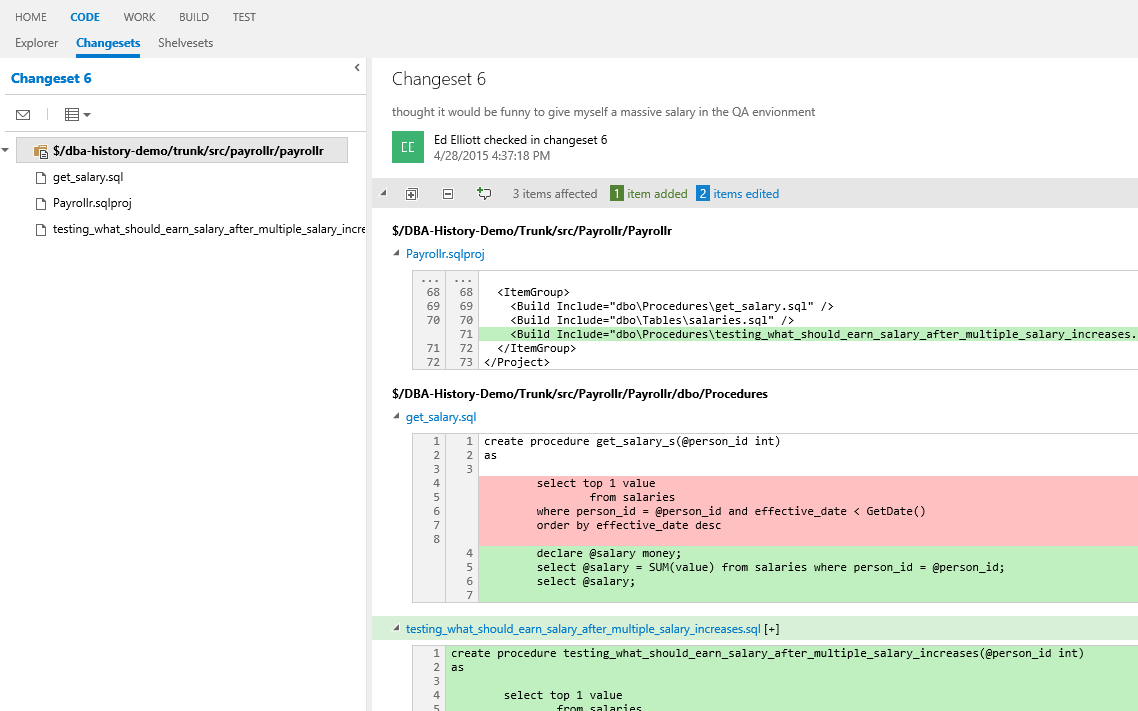
Task: Select Payrollr.sqlproj in the file tree
Action: 92,203
